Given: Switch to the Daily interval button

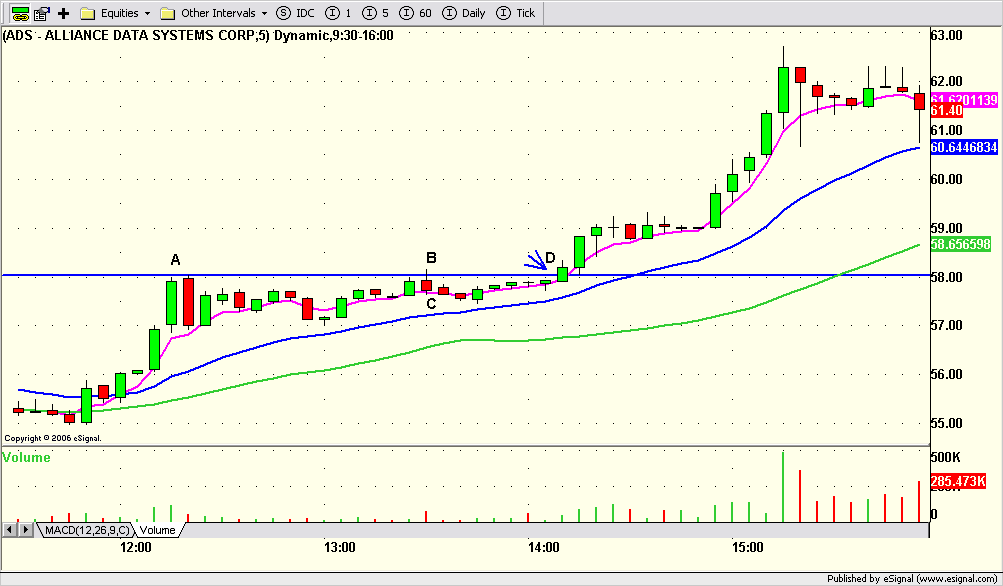Looking at the screenshot, I should [x=464, y=13].
